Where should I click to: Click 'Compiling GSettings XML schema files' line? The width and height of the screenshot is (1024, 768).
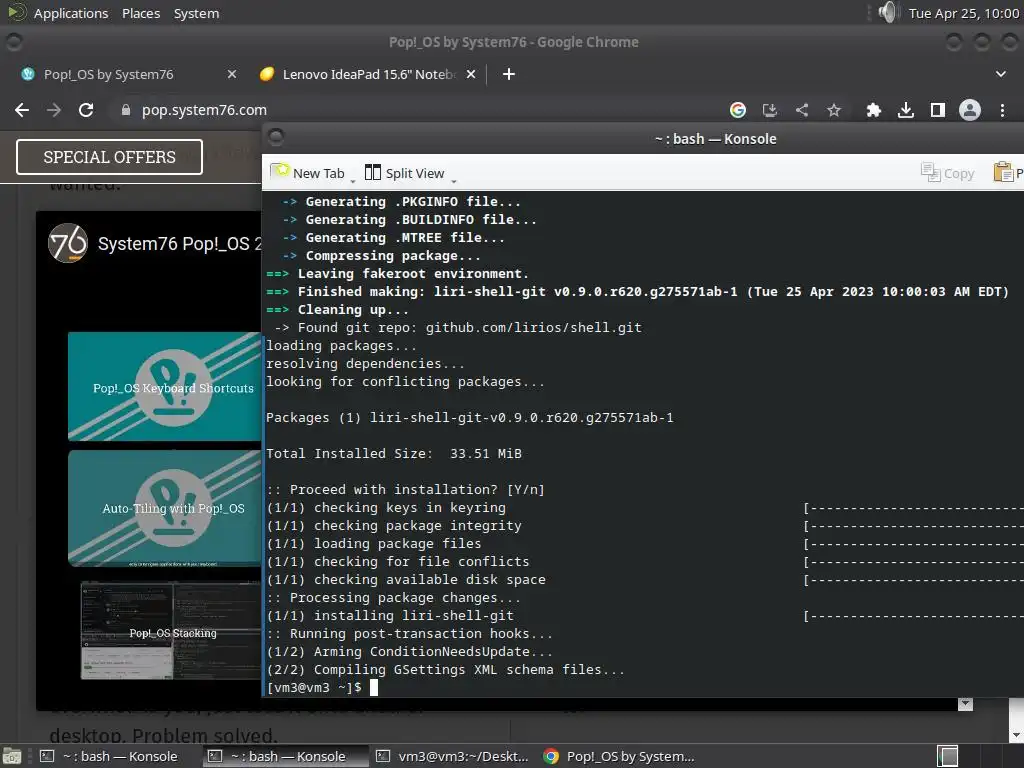pos(445,670)
